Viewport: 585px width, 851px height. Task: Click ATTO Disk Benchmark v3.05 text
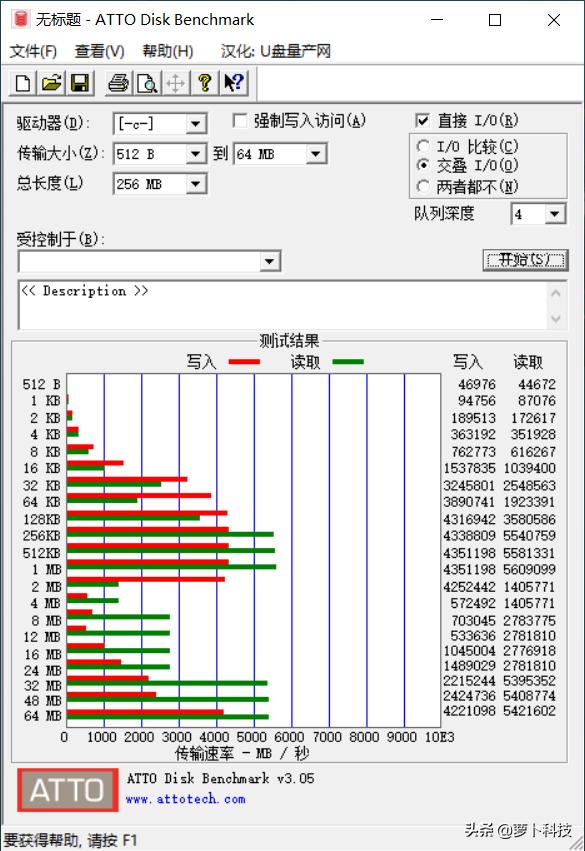[220, 778]
